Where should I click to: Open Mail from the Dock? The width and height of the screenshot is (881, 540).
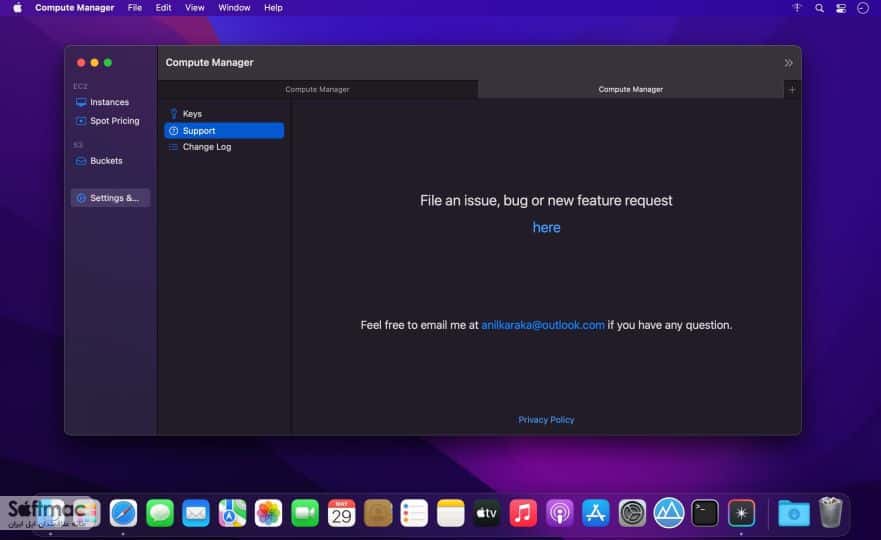[x=196, y=513]
